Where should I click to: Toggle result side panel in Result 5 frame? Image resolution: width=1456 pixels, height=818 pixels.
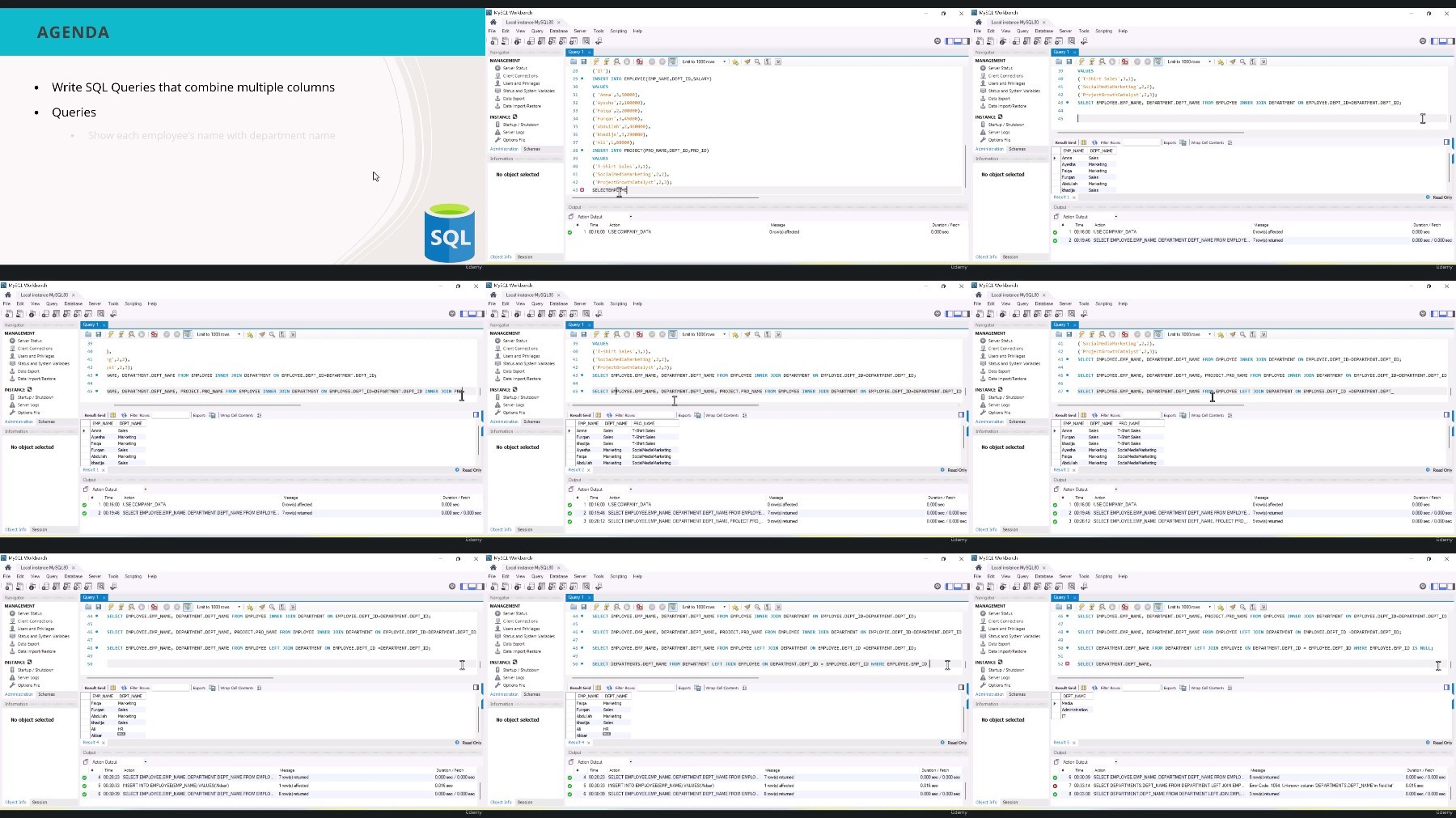[x=1446, y=687]
